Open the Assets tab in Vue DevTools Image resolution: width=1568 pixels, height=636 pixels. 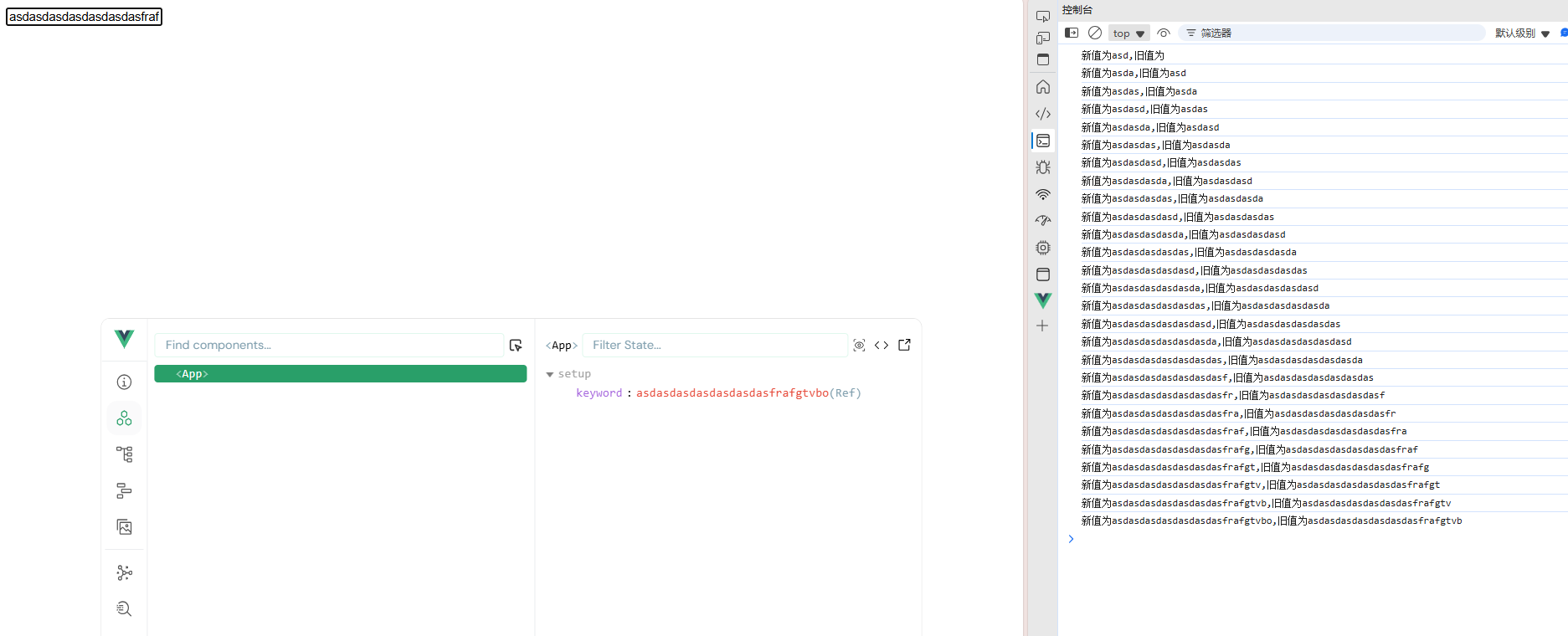point(124,527)
